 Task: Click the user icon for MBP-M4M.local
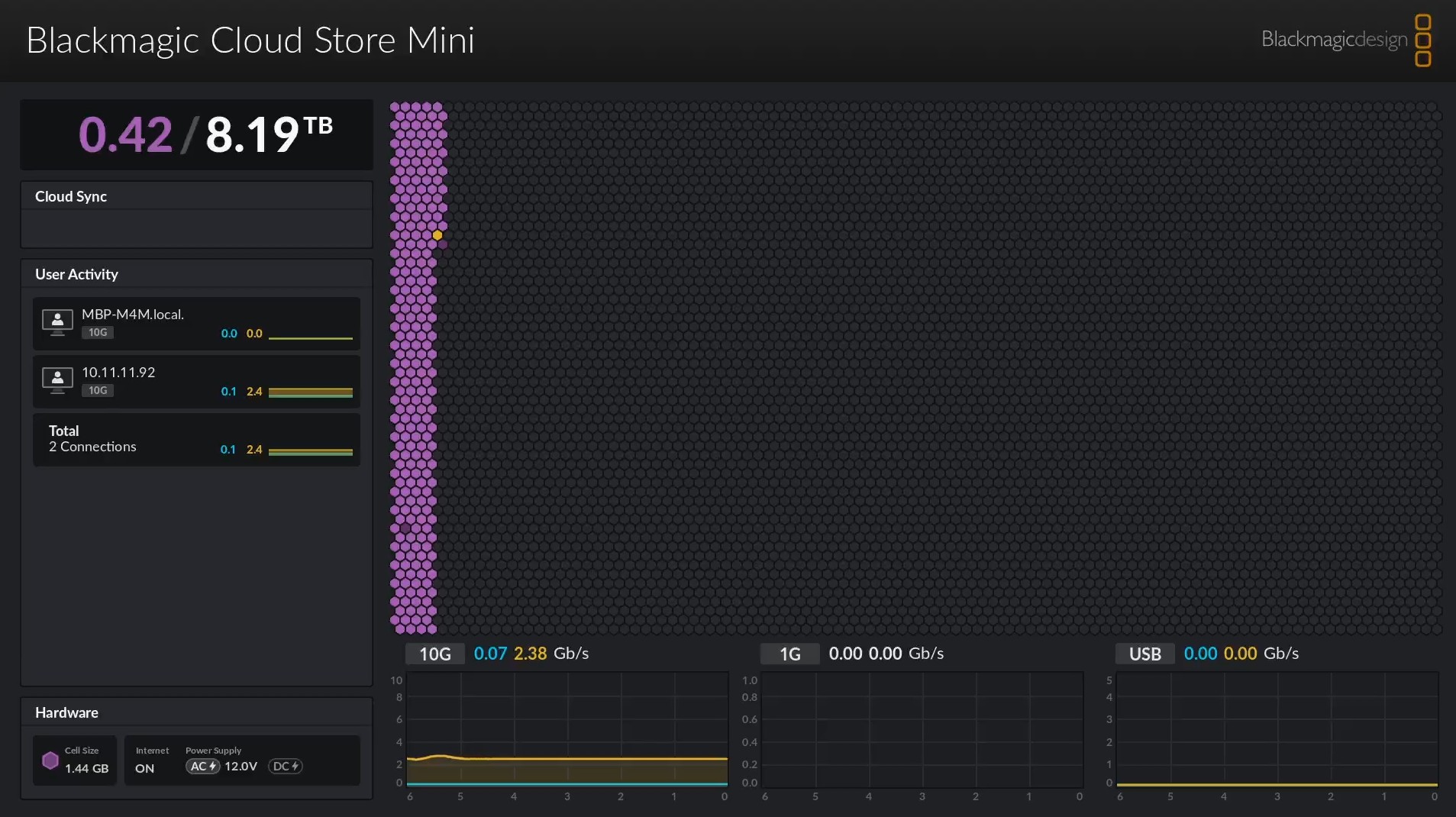pos(57,321)
